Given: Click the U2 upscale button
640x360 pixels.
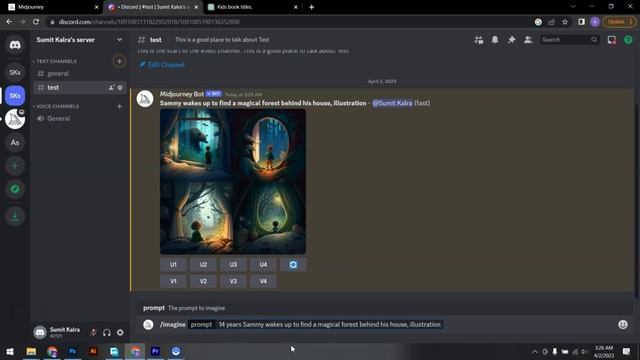Looking at the screenshot, I should tap(203, 264).
